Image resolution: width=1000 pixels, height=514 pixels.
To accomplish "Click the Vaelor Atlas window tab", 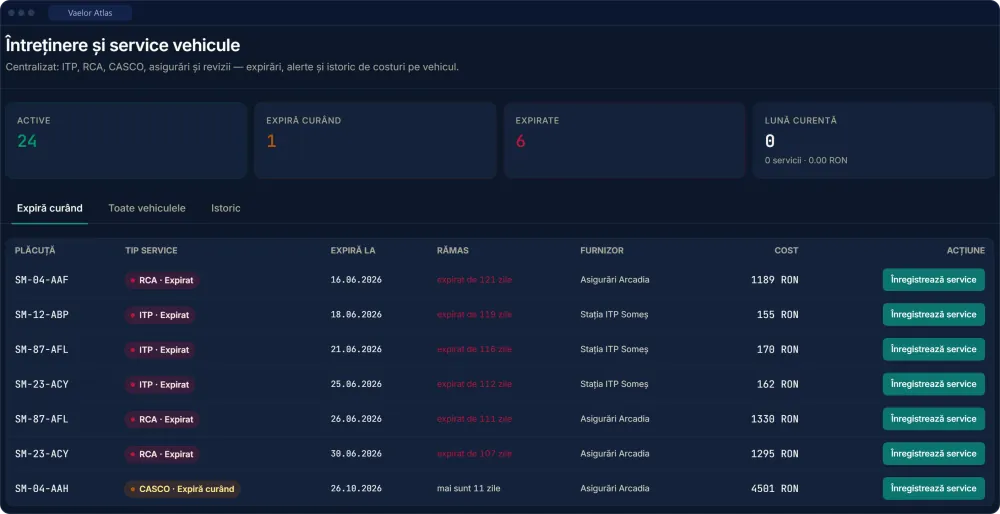I will [90, 13].
